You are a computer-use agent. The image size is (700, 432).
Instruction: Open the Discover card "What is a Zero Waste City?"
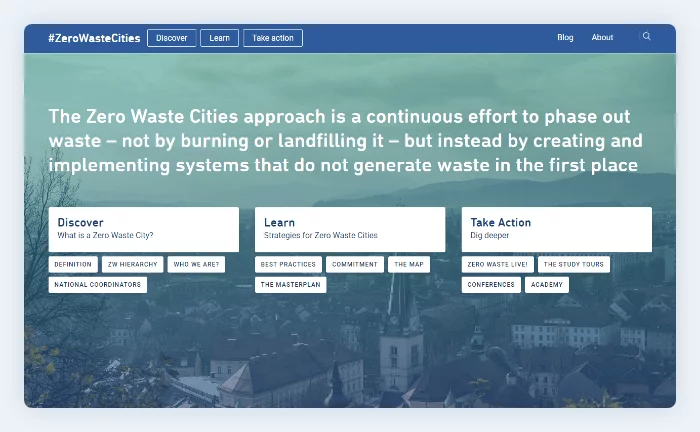144,229
